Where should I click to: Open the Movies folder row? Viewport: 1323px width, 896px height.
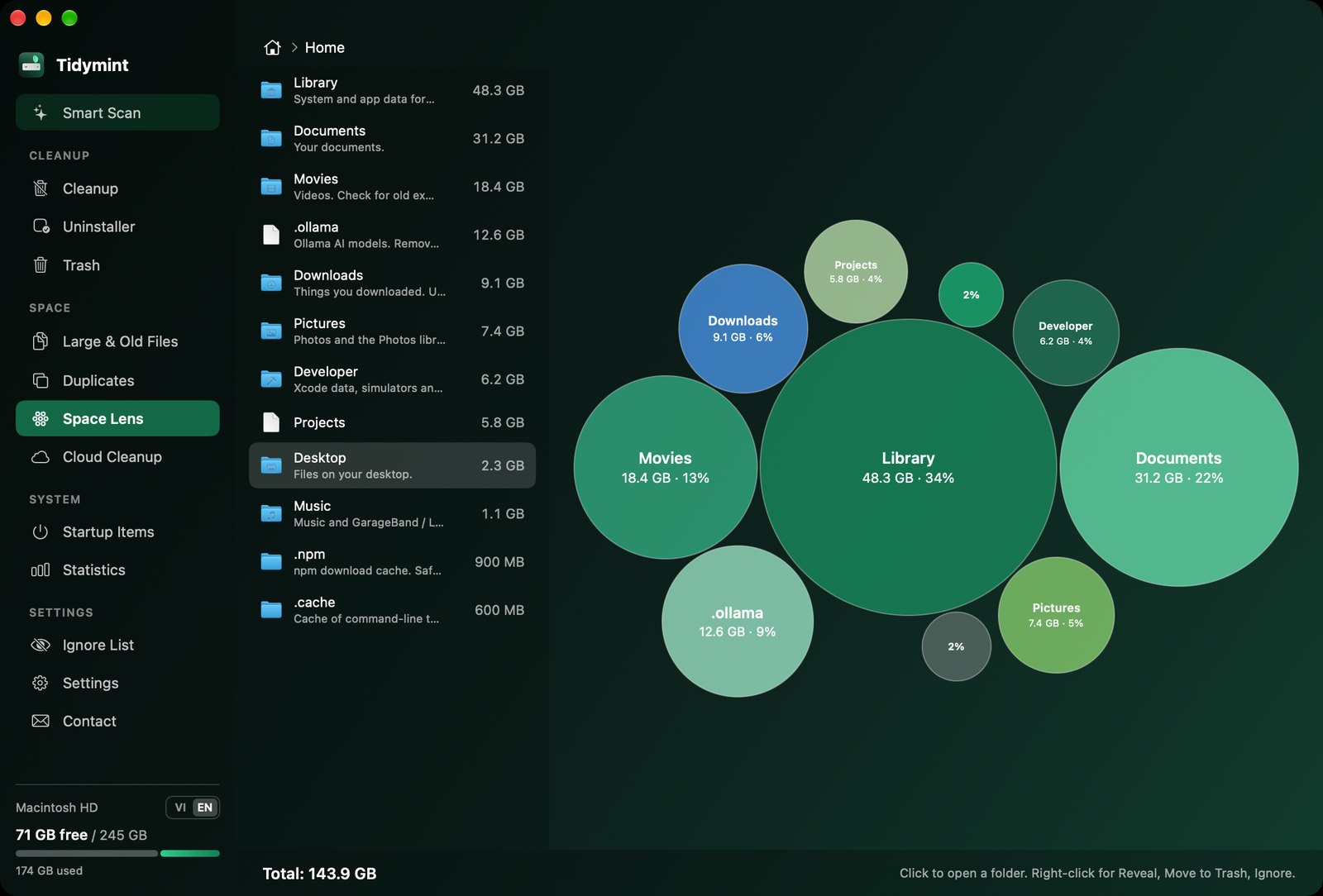click(x=392, y=187)
